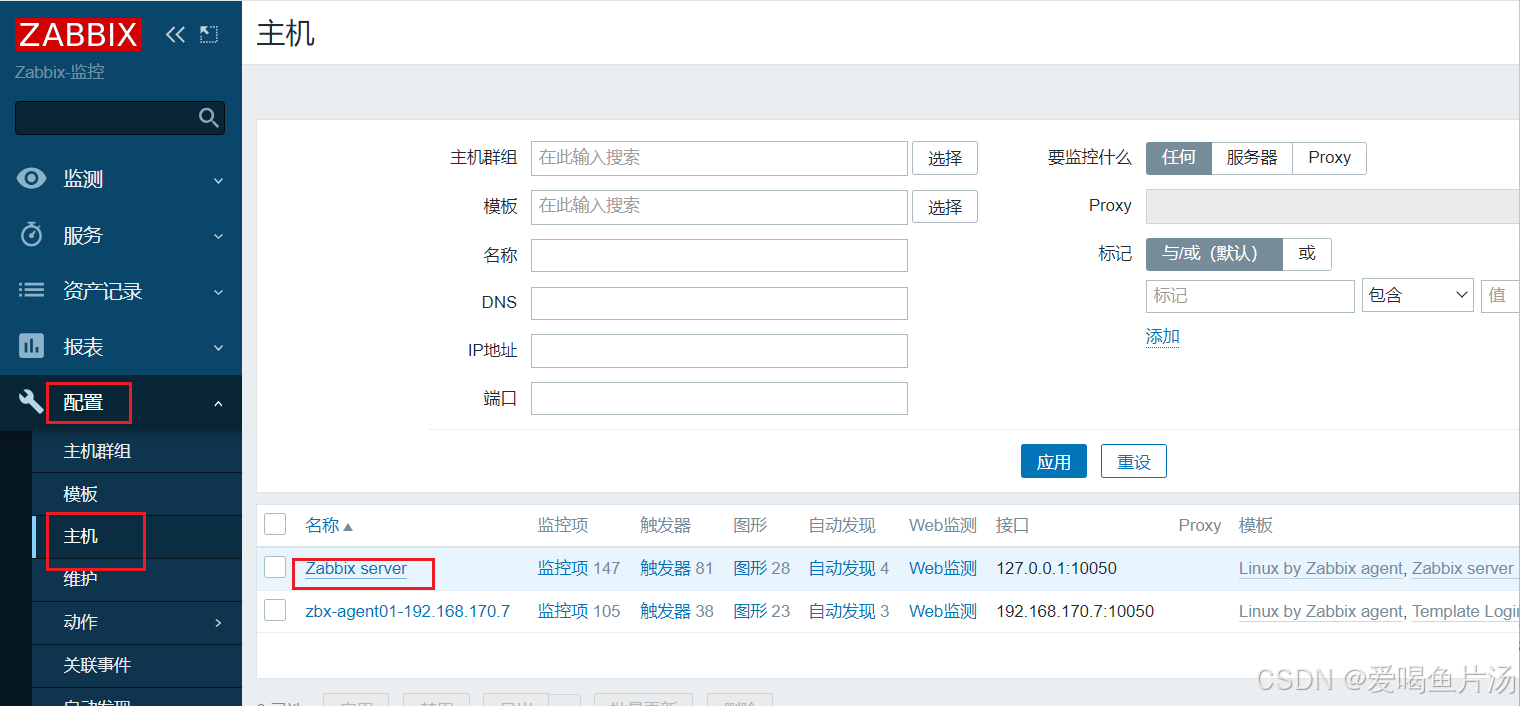Focus the IP地址 filter field

pos(719,351)
